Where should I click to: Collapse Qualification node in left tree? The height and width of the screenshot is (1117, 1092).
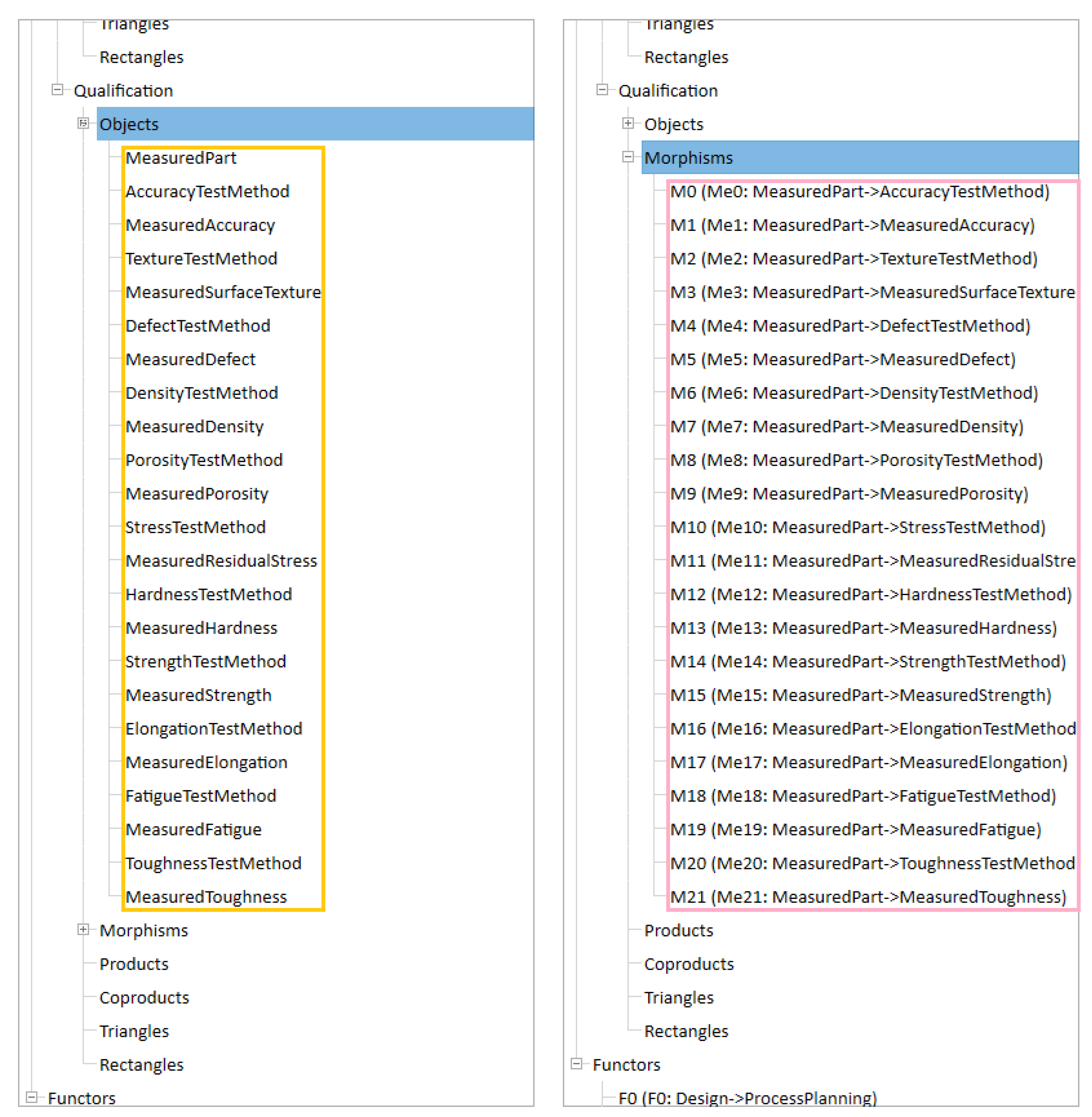click(x=57, y=90)
